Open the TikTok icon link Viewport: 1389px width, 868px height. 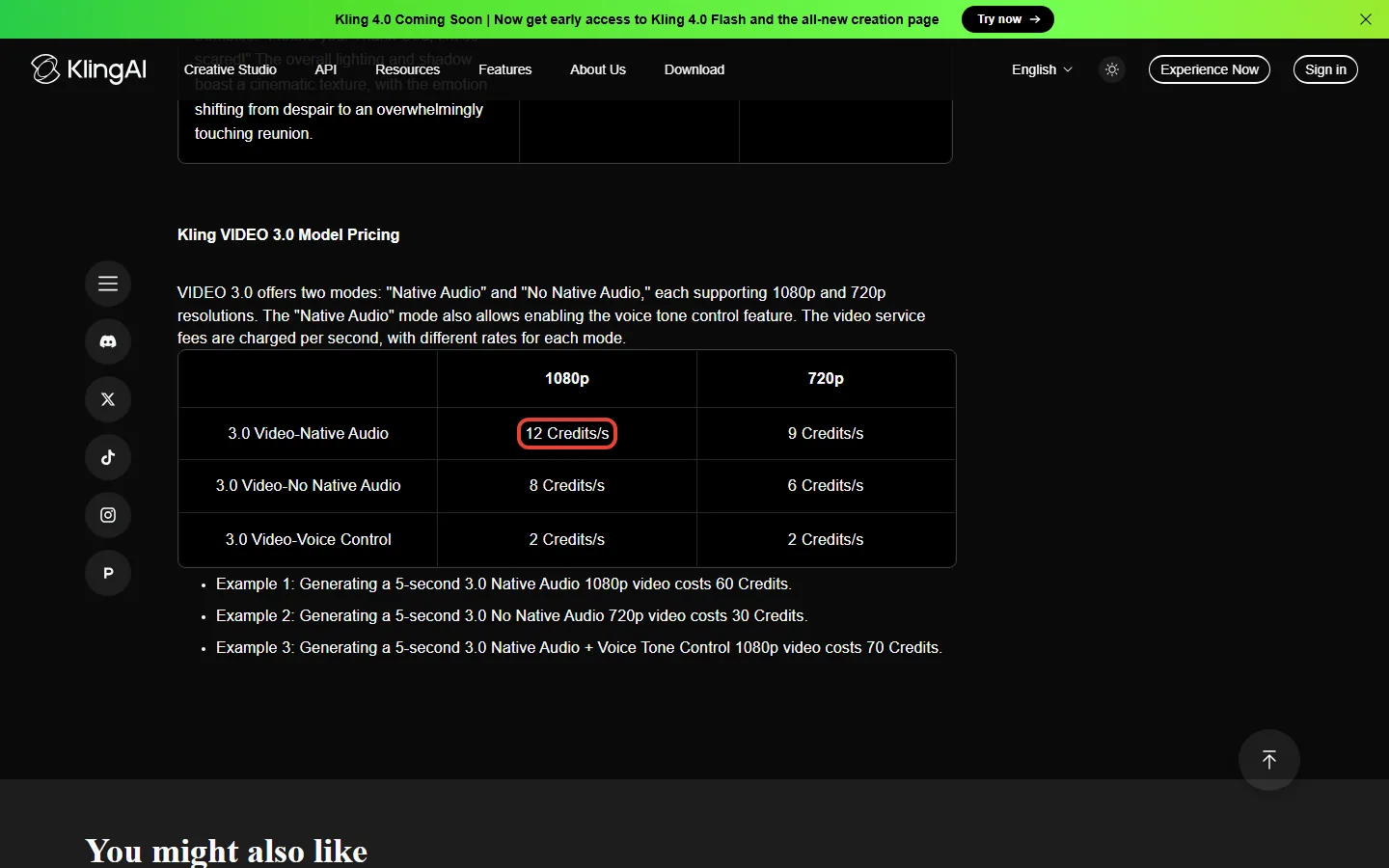[x=108, y=457]
